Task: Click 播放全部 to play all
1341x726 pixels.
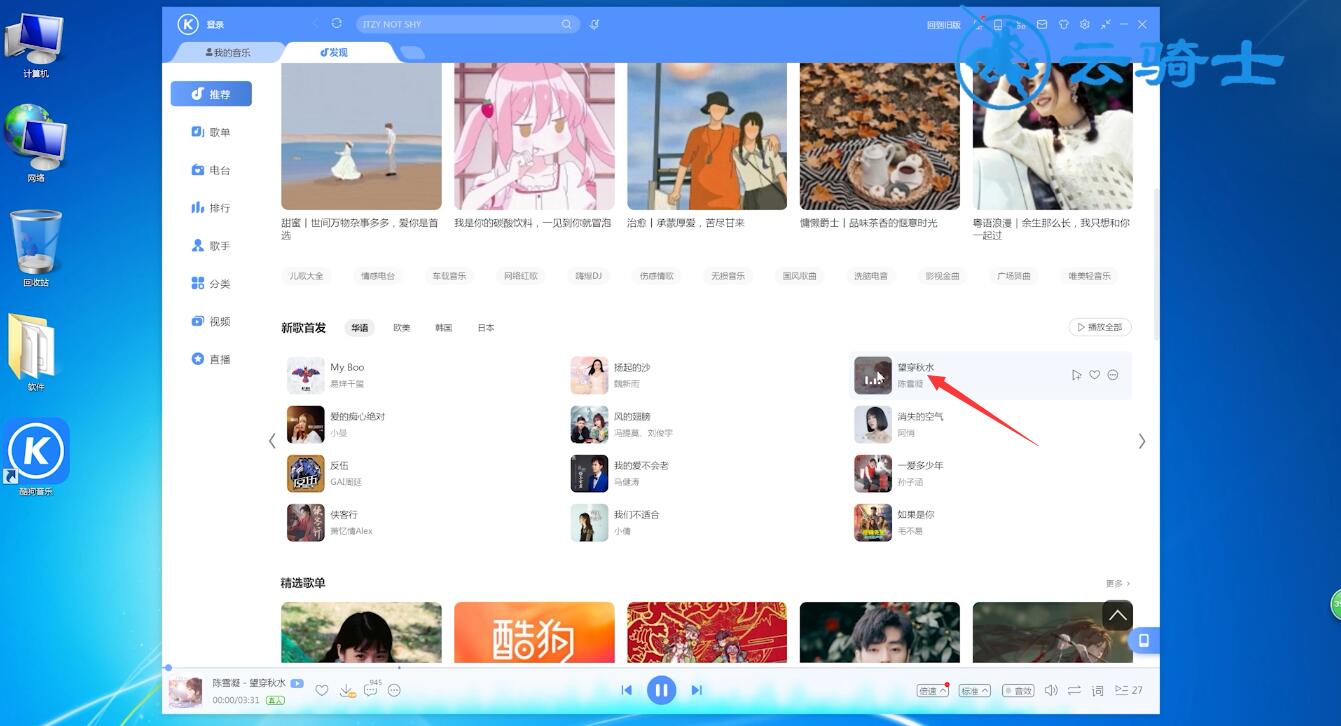Action: tap(1100, 327)
